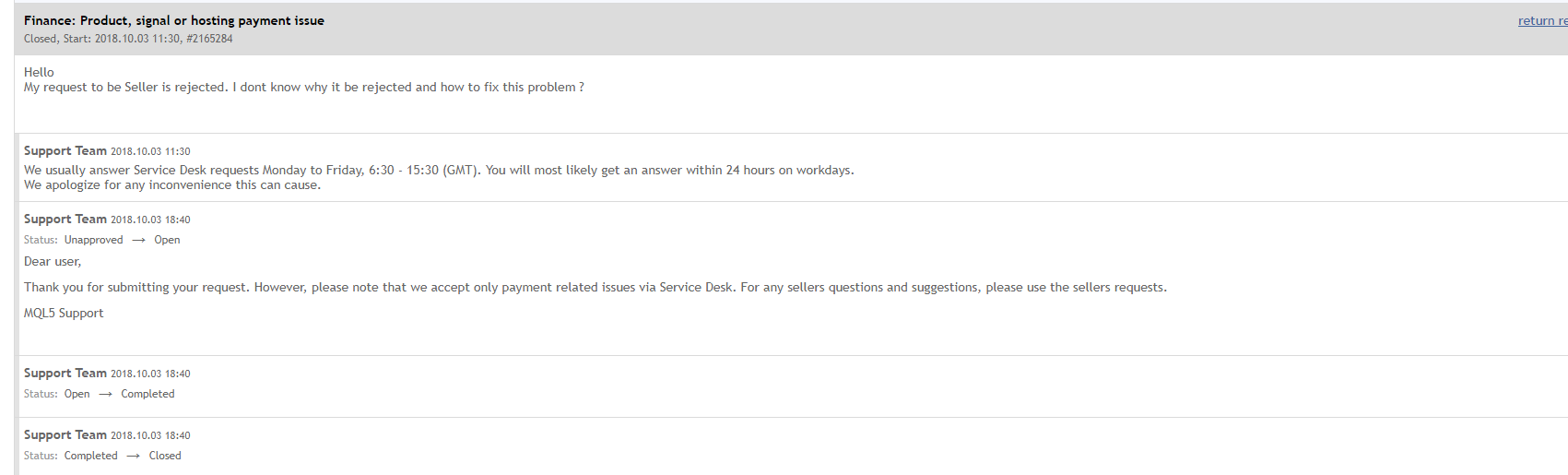Click the arrow between Open and Completed
Screen dimensions: 1568x475
click(x=105, y=394)
